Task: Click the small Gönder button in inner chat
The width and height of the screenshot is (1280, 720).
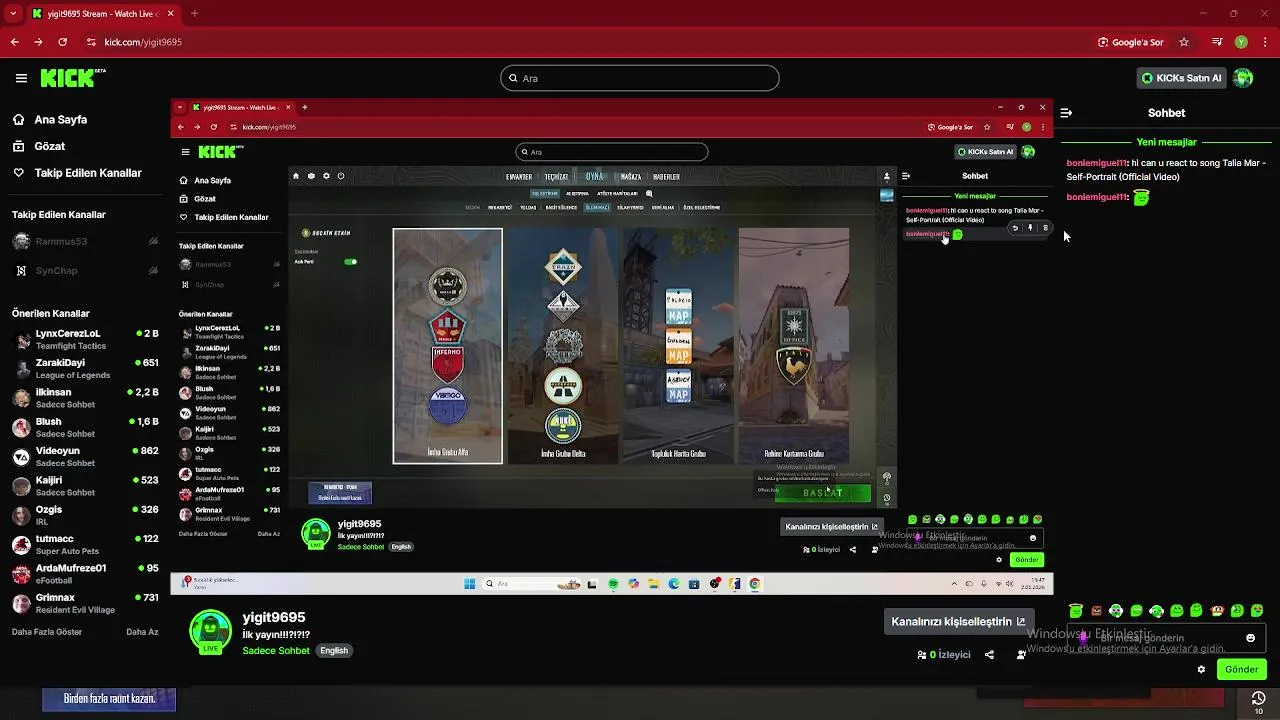Action: pyautogui.click(x=1027, y=560)
